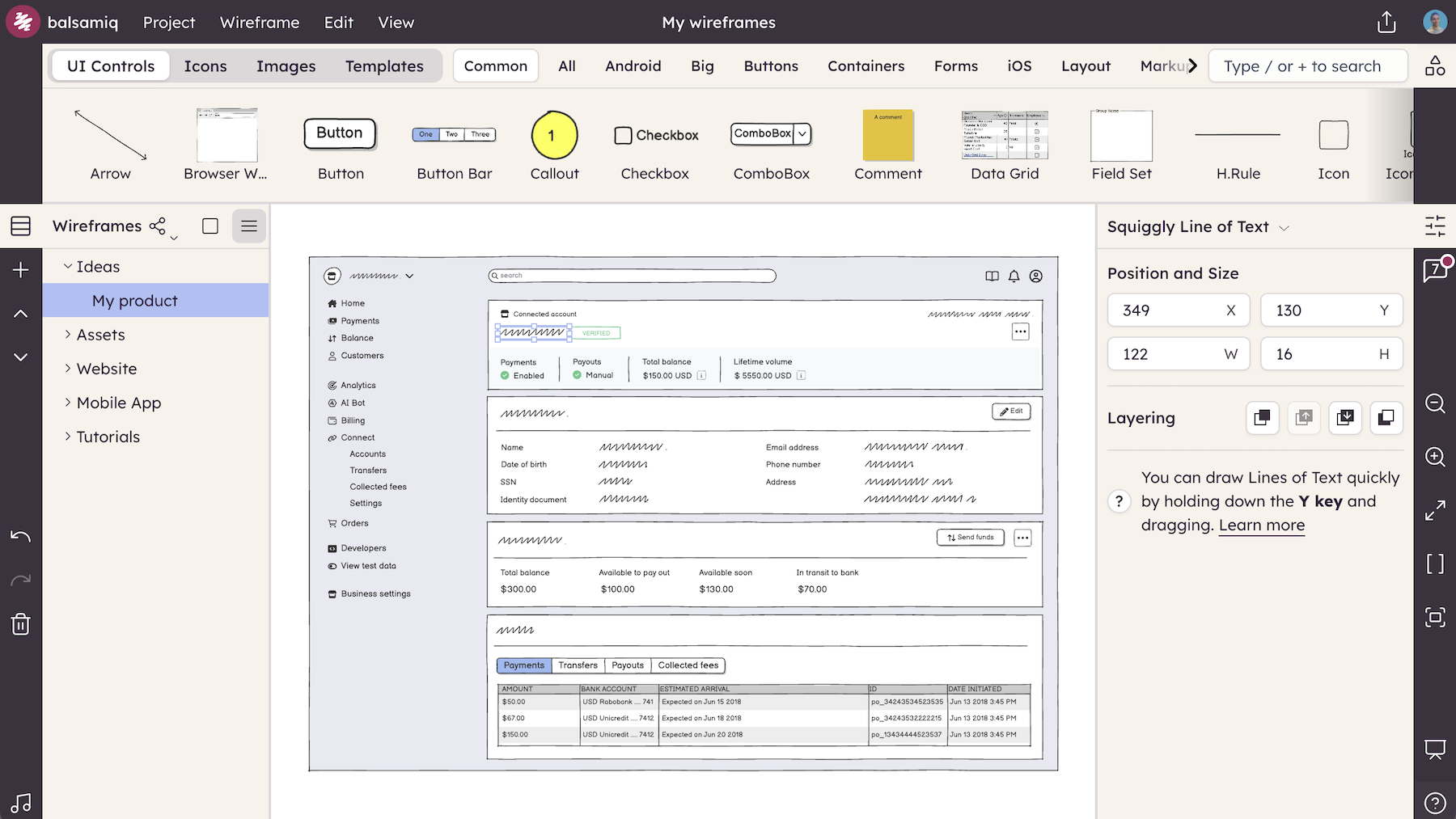Image resolution: width=1456 pixels, height=819 pixels.
Task: Click the zoom out magnifier icon
Action: tap(1435, 403)
